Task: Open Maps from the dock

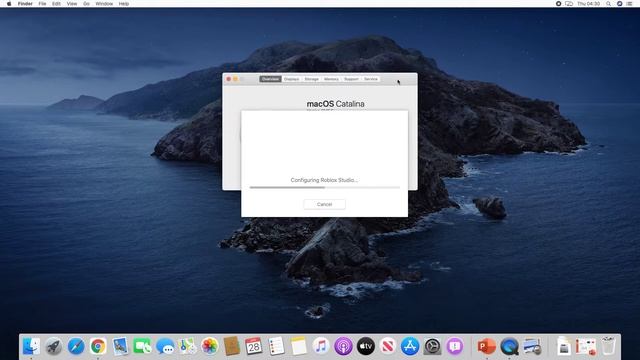Action: tap(187, 346)
